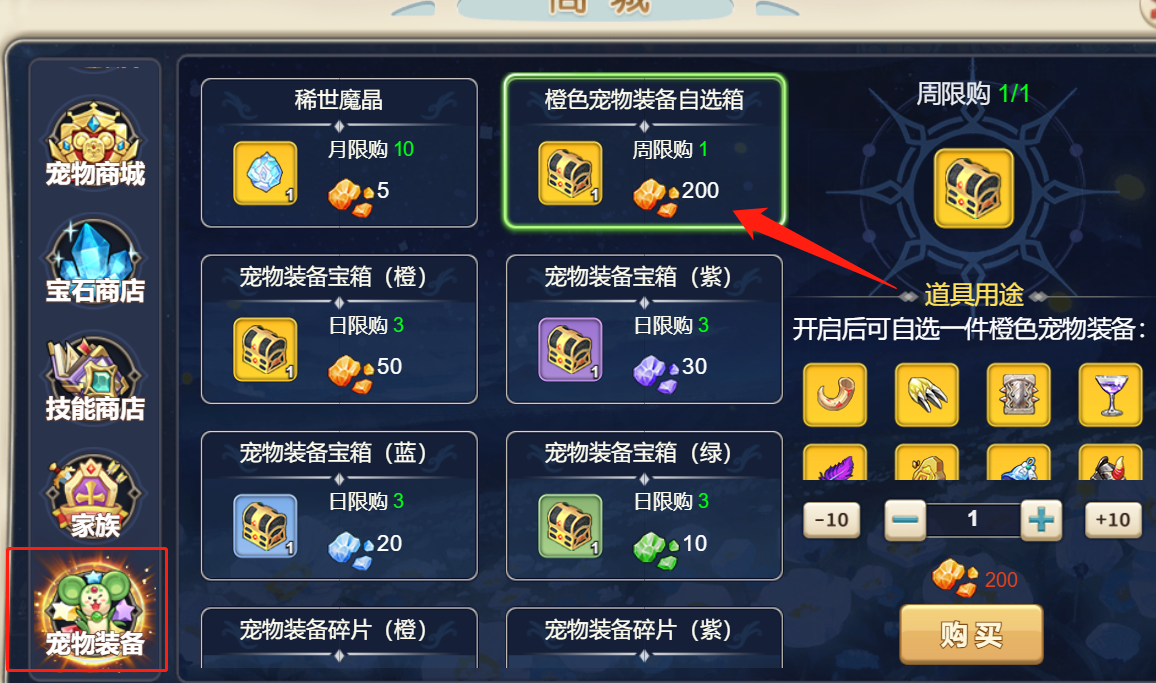The width and height of the screenshot is (1156, 683).
Task: View the claw equipment icon in preview
Action: [x=927, y=395]
